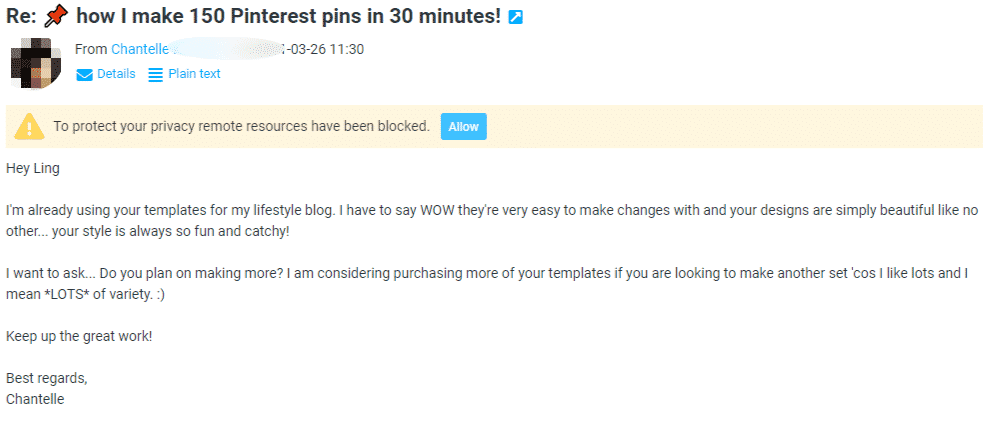Click the yellow warning triangle icon

click(29, 127)
